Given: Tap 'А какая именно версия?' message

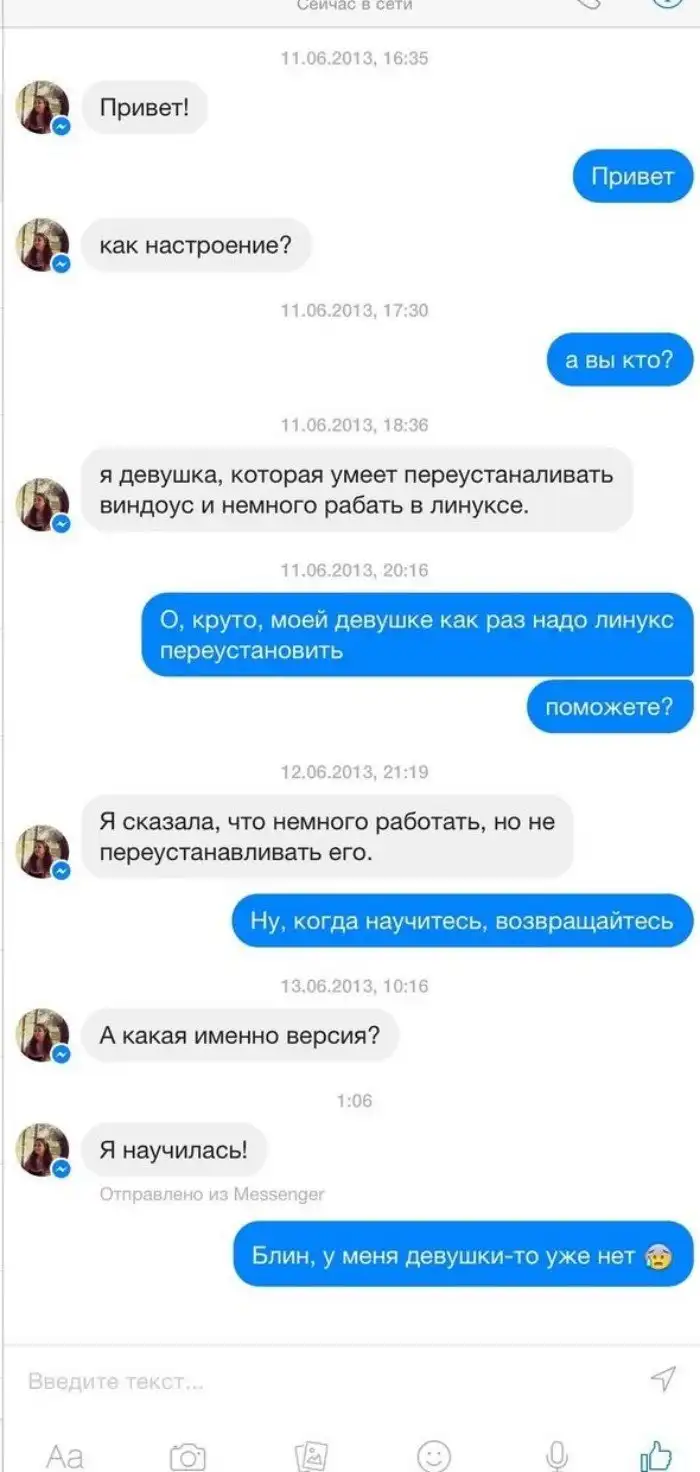Looking at the screenshot, I should click(240, 1035).
